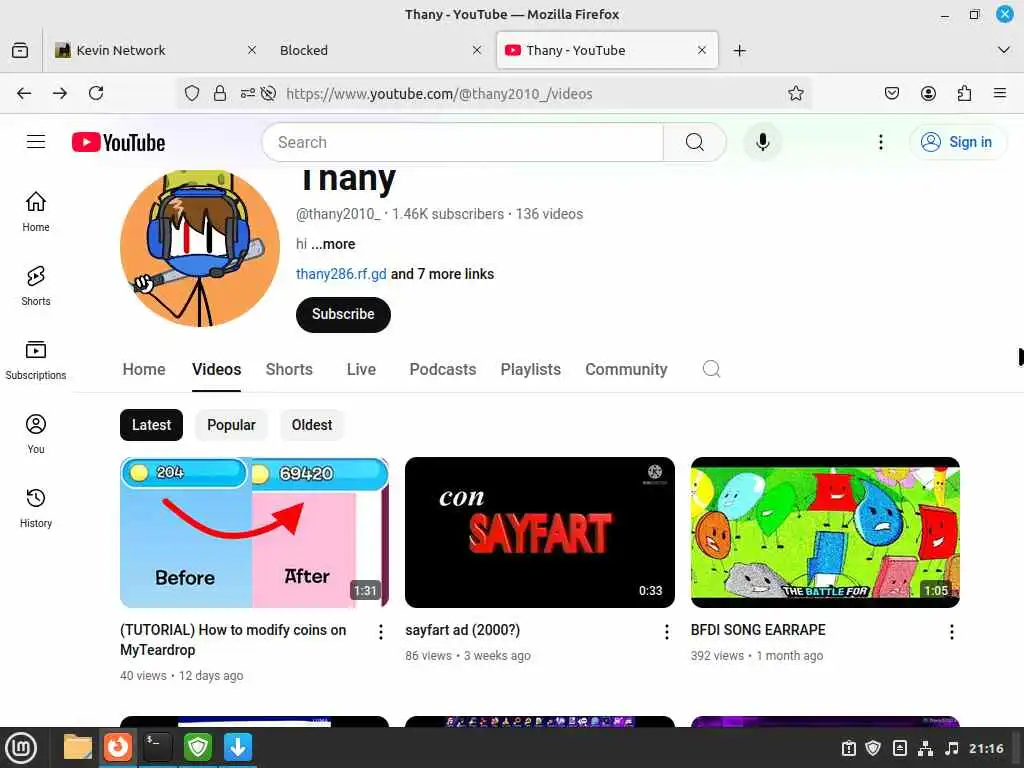Open Subscriptions in the sidebar
Viewport: 1024px width, 768px height.
[x=36, y=360]
